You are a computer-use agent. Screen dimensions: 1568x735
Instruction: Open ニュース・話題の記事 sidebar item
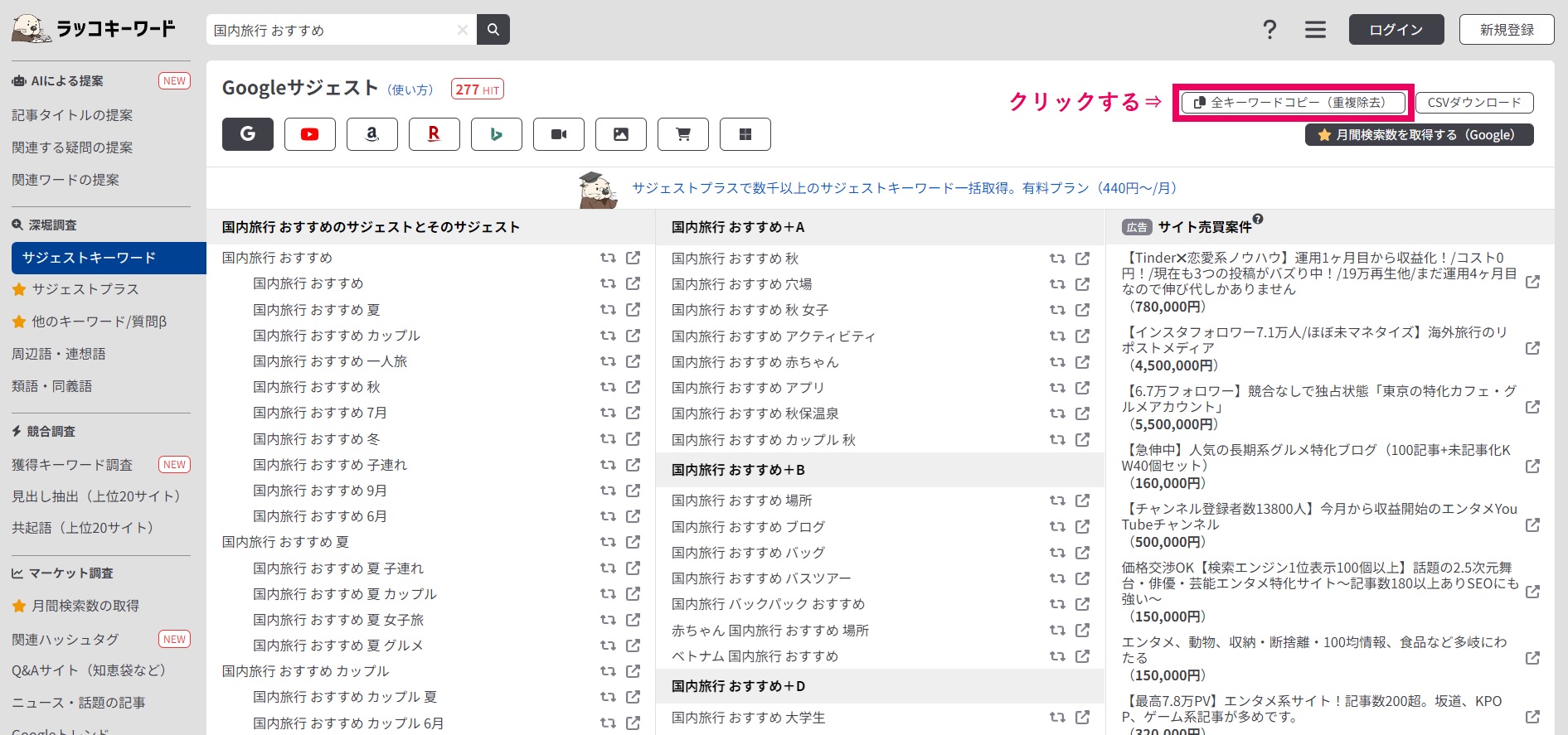tap(79, 703)
